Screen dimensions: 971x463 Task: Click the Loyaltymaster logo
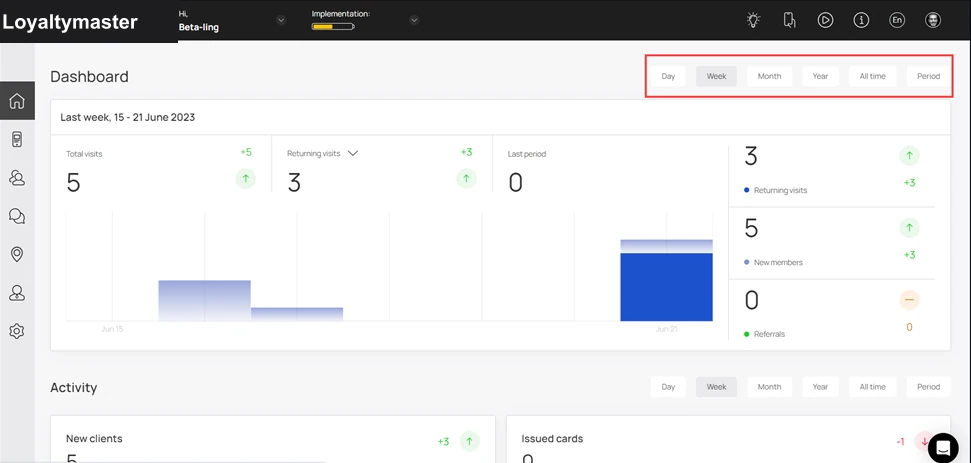pos(70,22)
